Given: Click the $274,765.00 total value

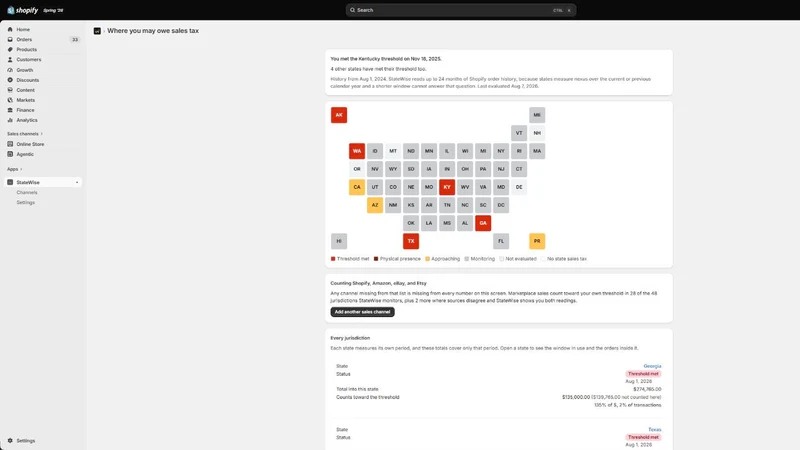Looking at the screenshot, I should click(647, 389).
